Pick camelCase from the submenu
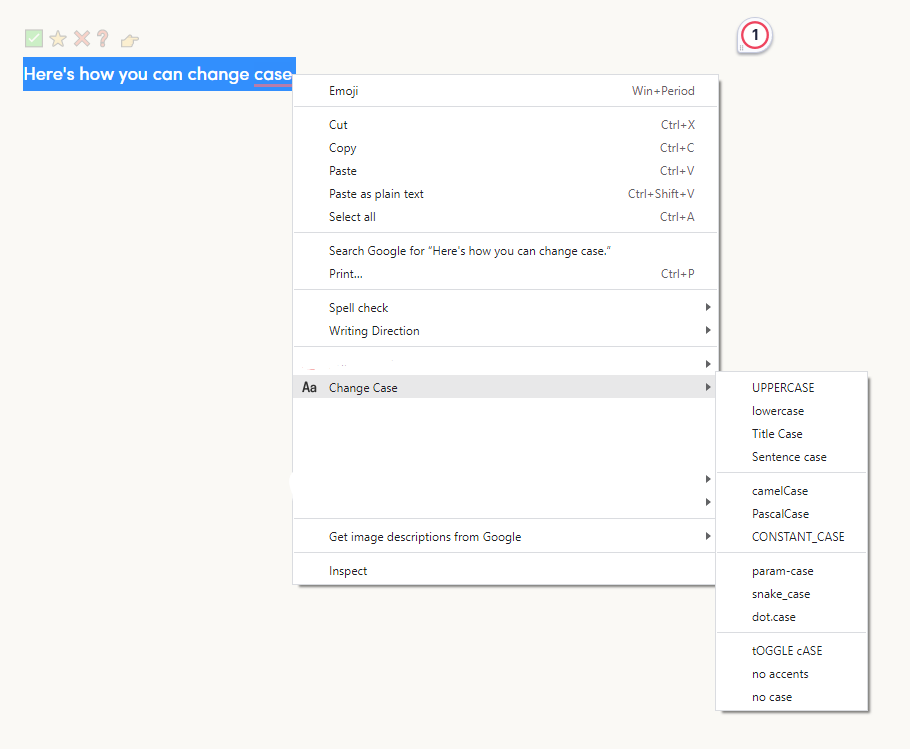 click(780, 491)
